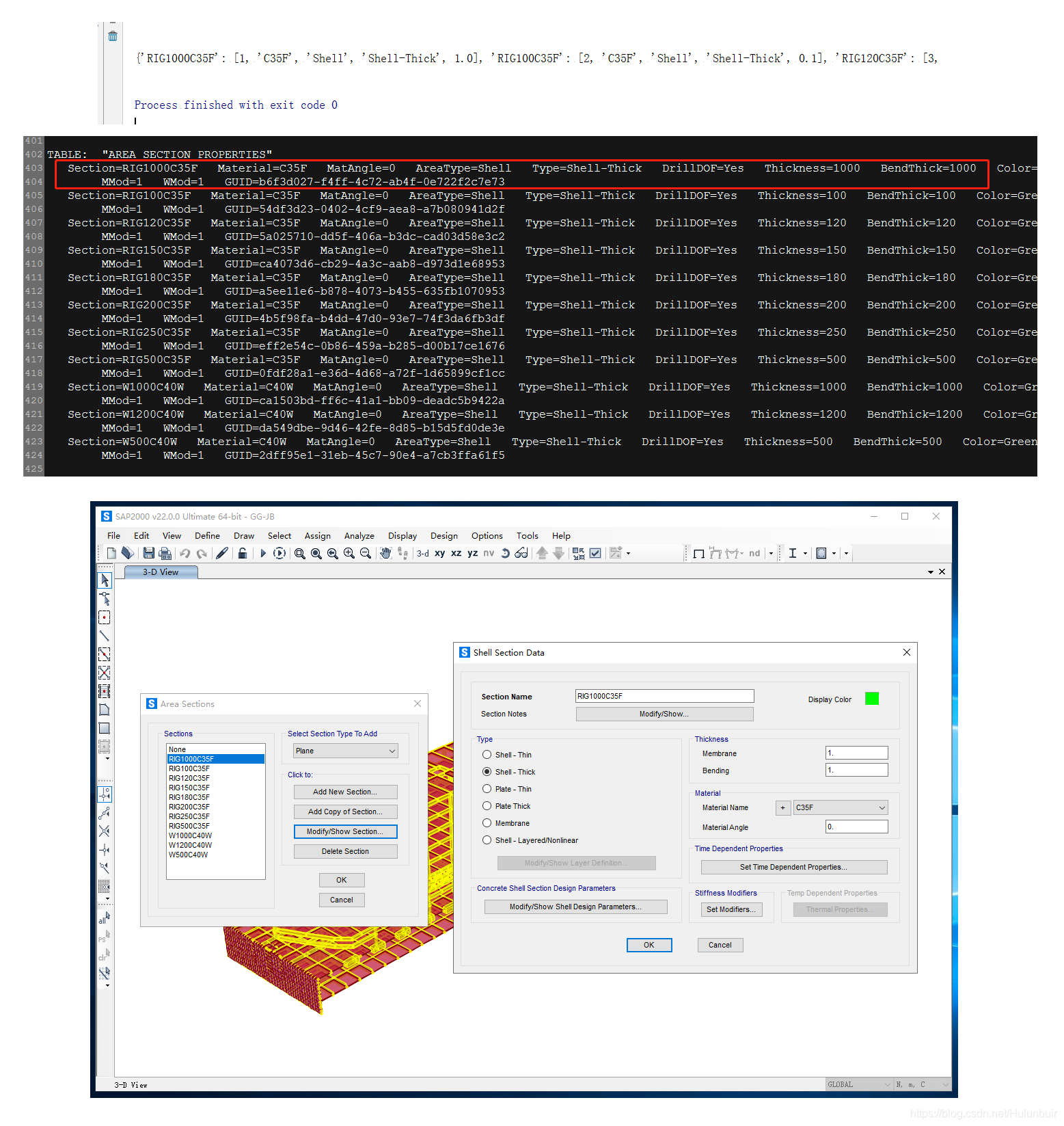Activate the Pan hand tool
The image size is (1064, 1126).
385,553
